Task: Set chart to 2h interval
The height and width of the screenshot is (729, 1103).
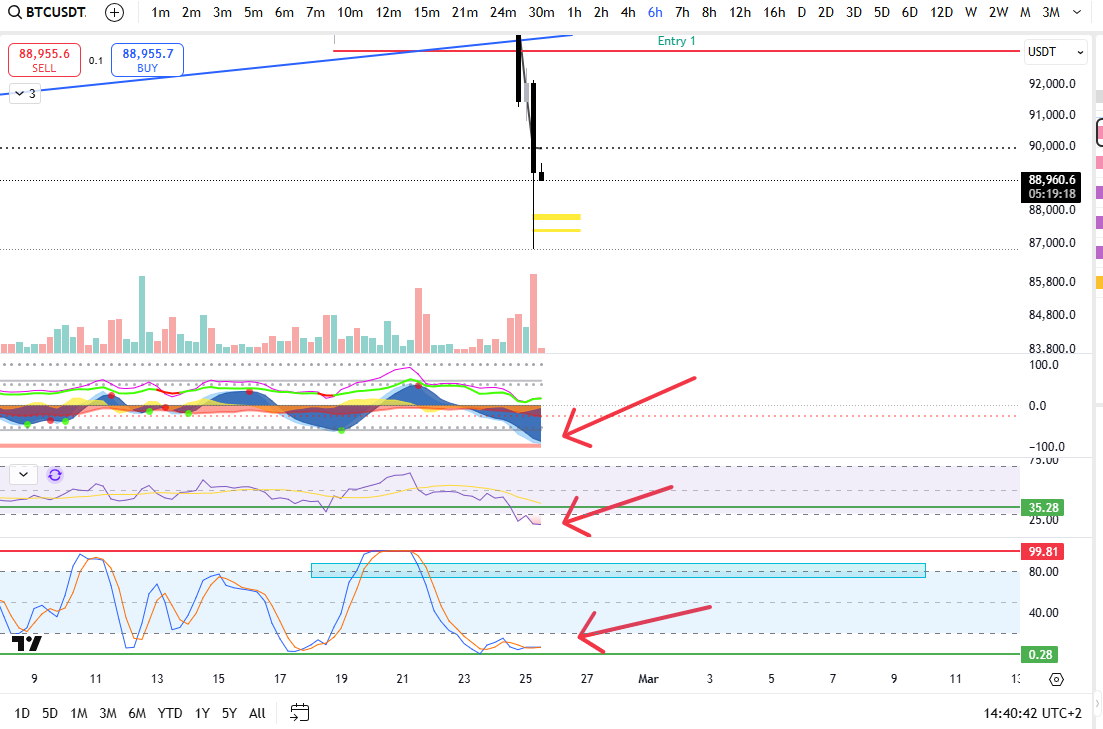Action: click(601, 12)
